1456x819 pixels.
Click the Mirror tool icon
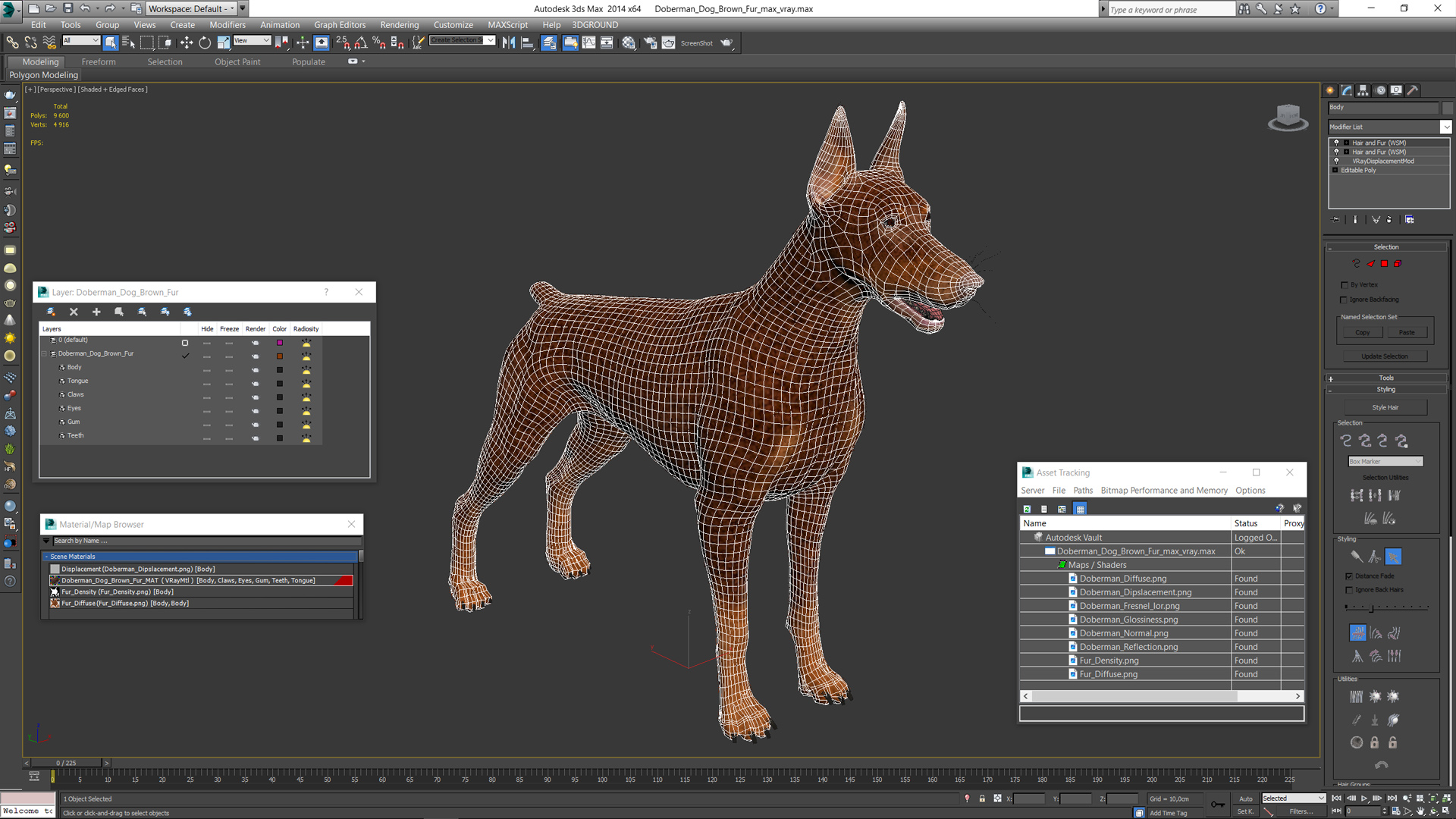coord(509,43)
